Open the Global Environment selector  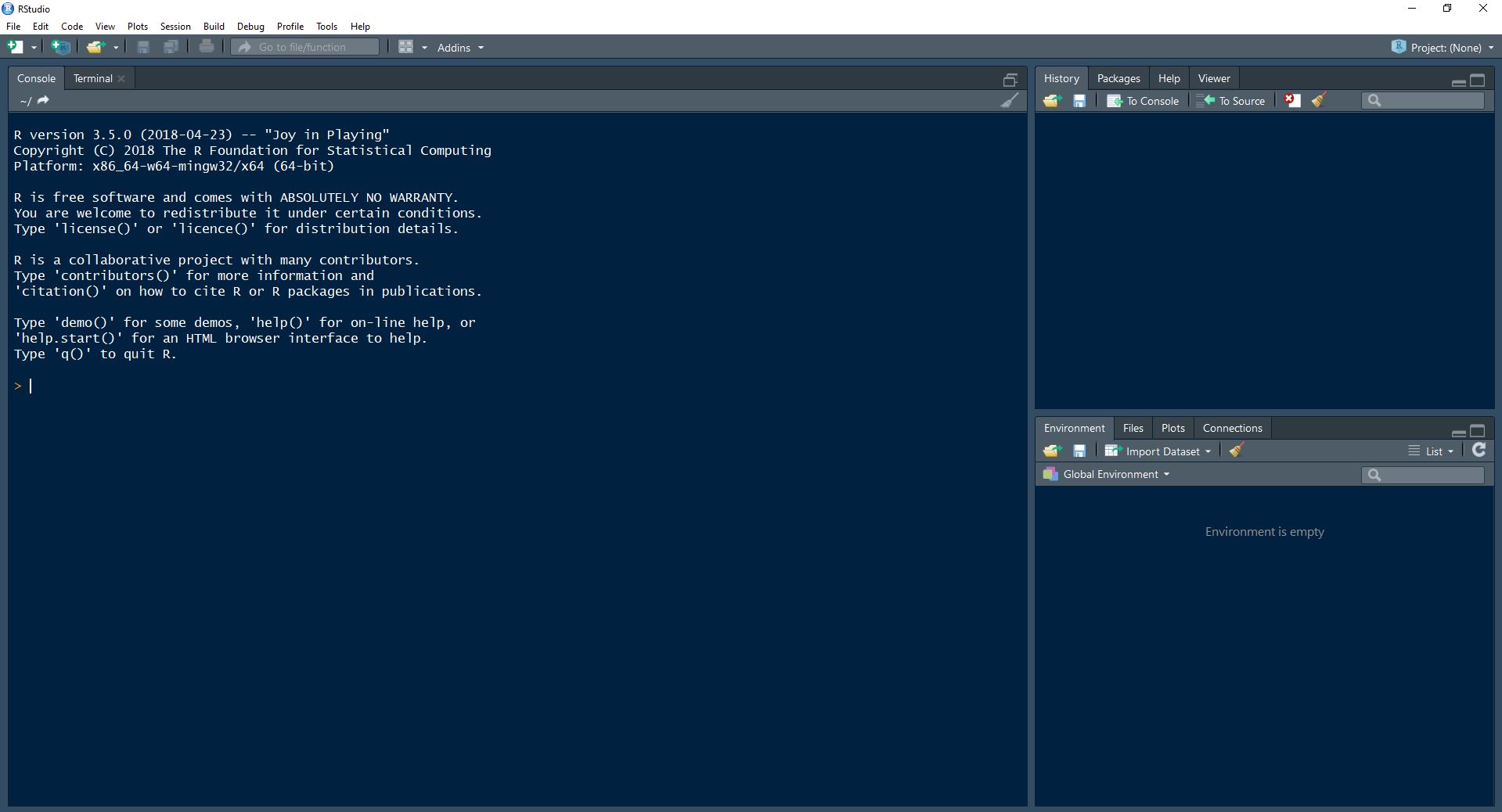pyautogui.click(x=1112, y=474)
